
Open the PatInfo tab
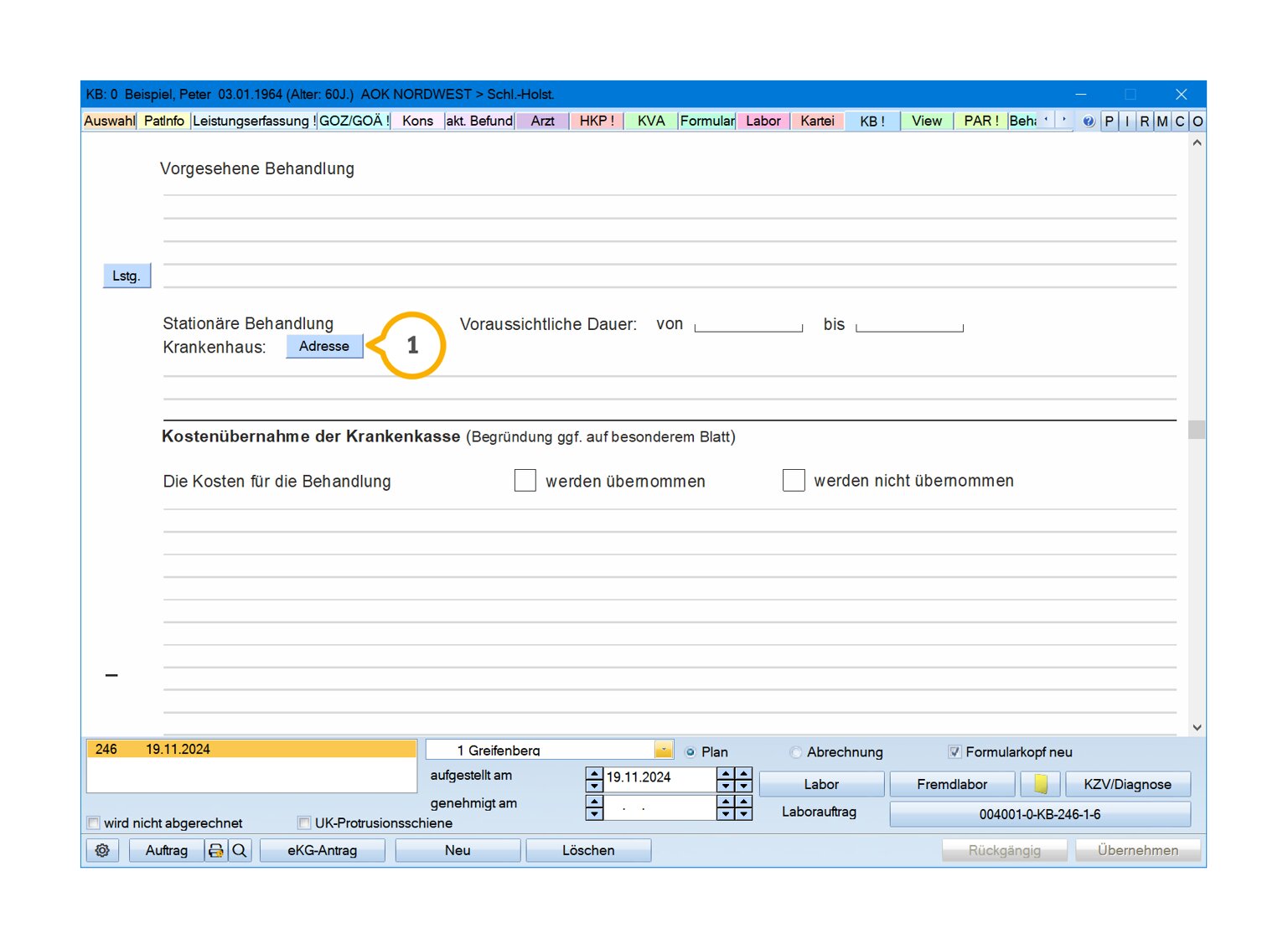pyautogui.click(x=163, y=121)
